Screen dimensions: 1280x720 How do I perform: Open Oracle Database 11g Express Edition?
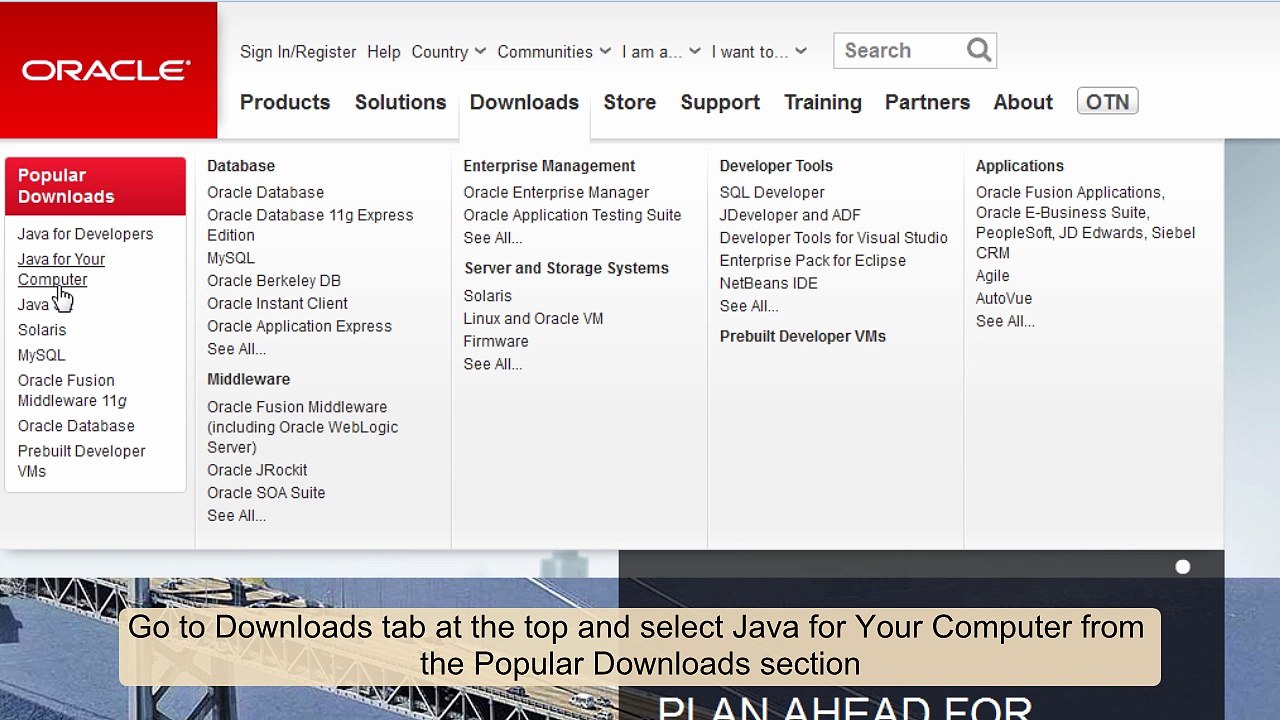(x=310, y=225)
